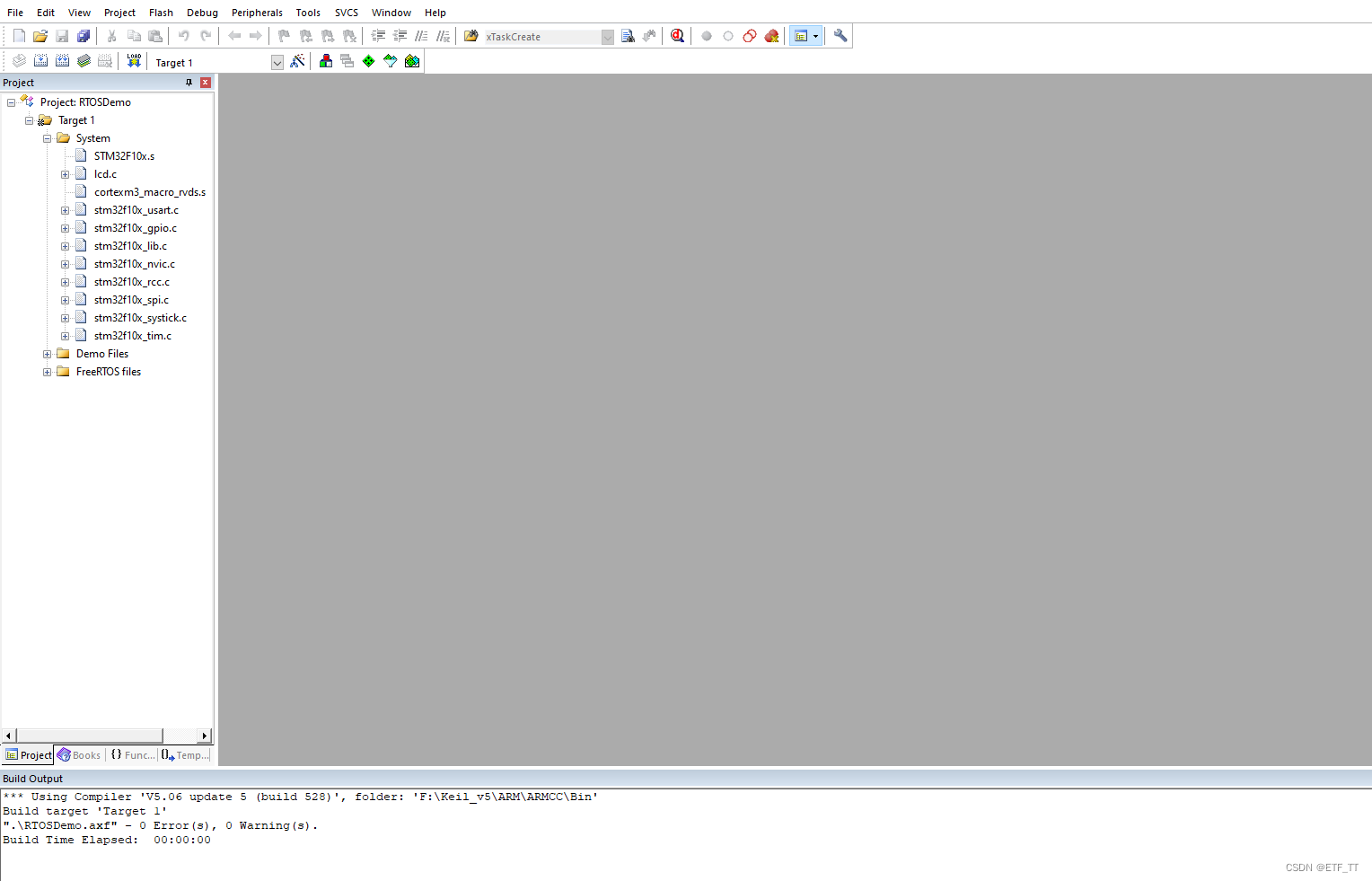Screen dimensions: 1372x881
Task: Open the Project menu
Action: (119, 13)
